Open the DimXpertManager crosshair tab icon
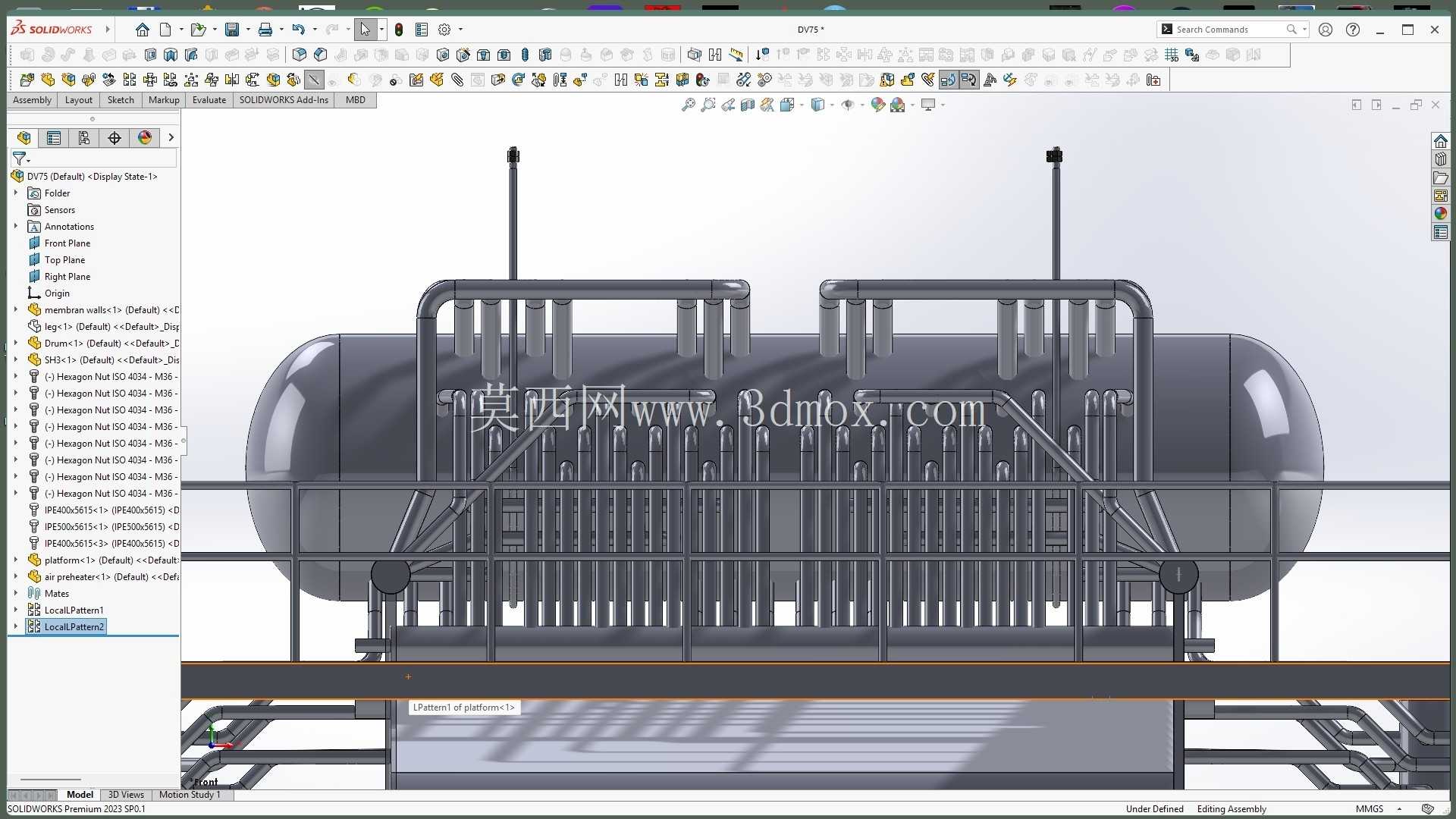The height and width of the screenshot is (819, 1456). (x=114, y=137)
